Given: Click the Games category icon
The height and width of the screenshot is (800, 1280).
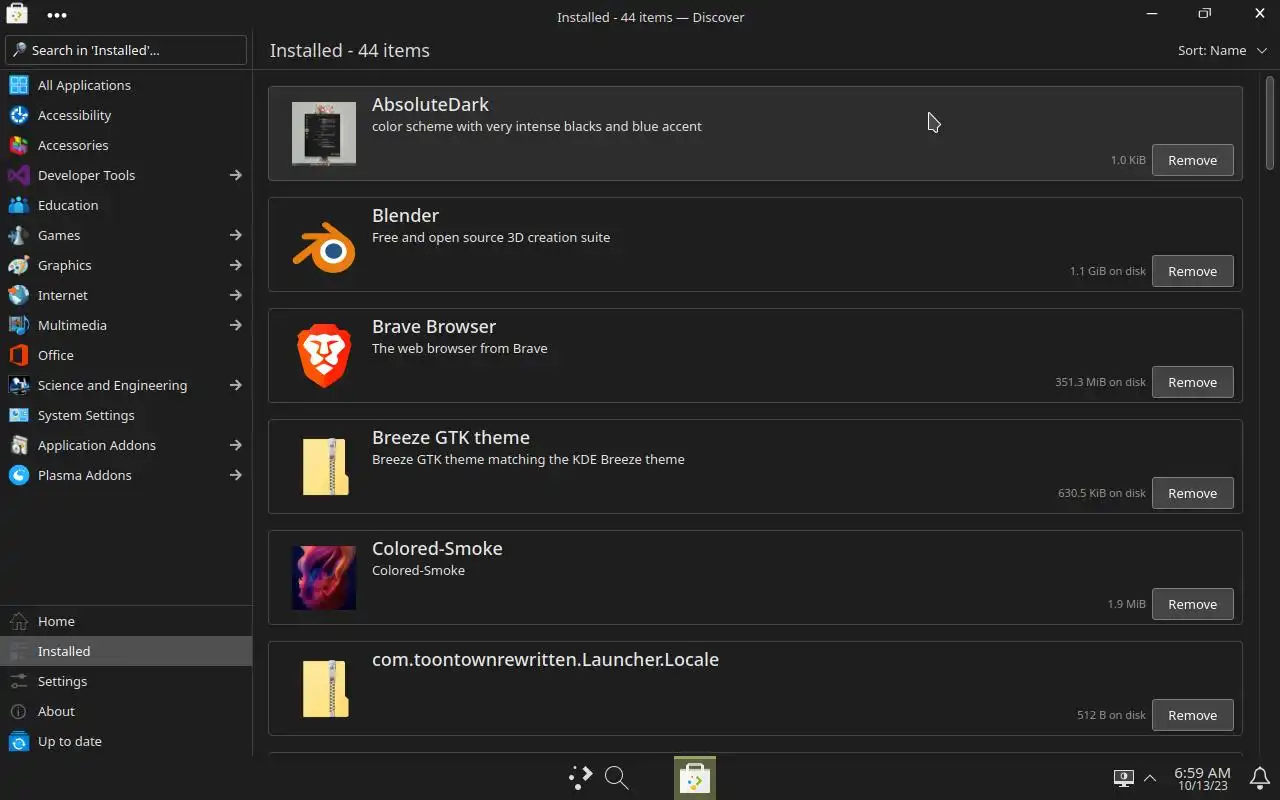Looking at the screenshot, I should click(x=19, y=235).
